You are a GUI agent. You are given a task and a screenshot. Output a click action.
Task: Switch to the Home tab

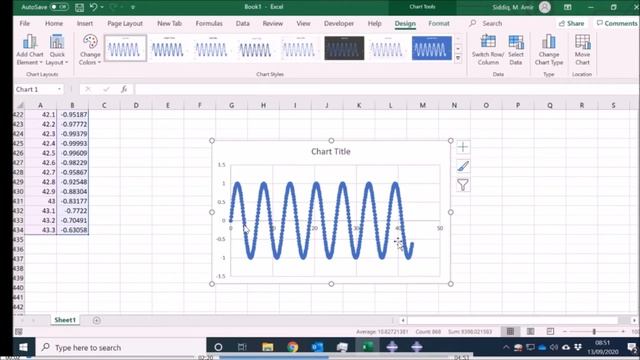tap(54, 23)
